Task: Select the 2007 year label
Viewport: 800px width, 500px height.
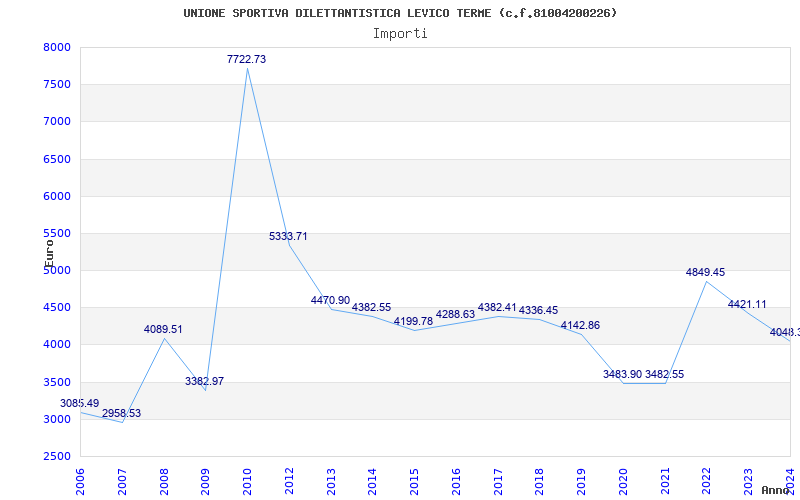Action: point(122,482)
